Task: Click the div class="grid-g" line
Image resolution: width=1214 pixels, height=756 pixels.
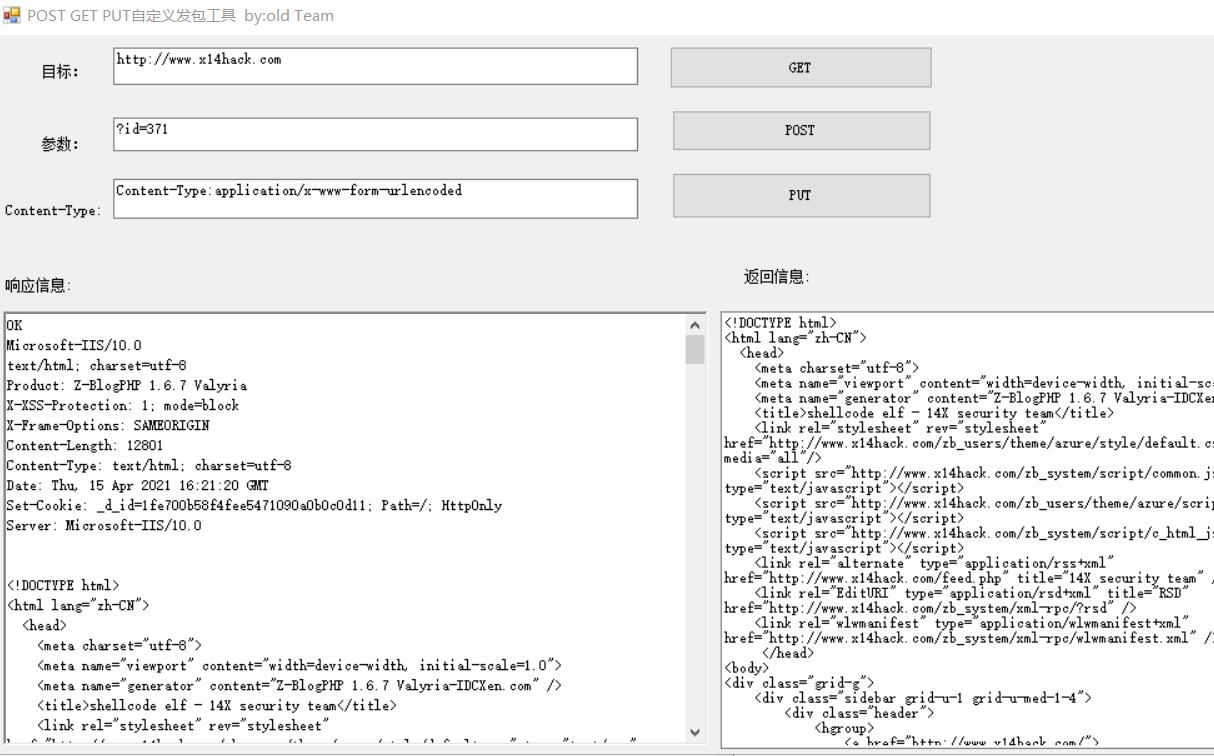Action: click(x=799, y=683)
